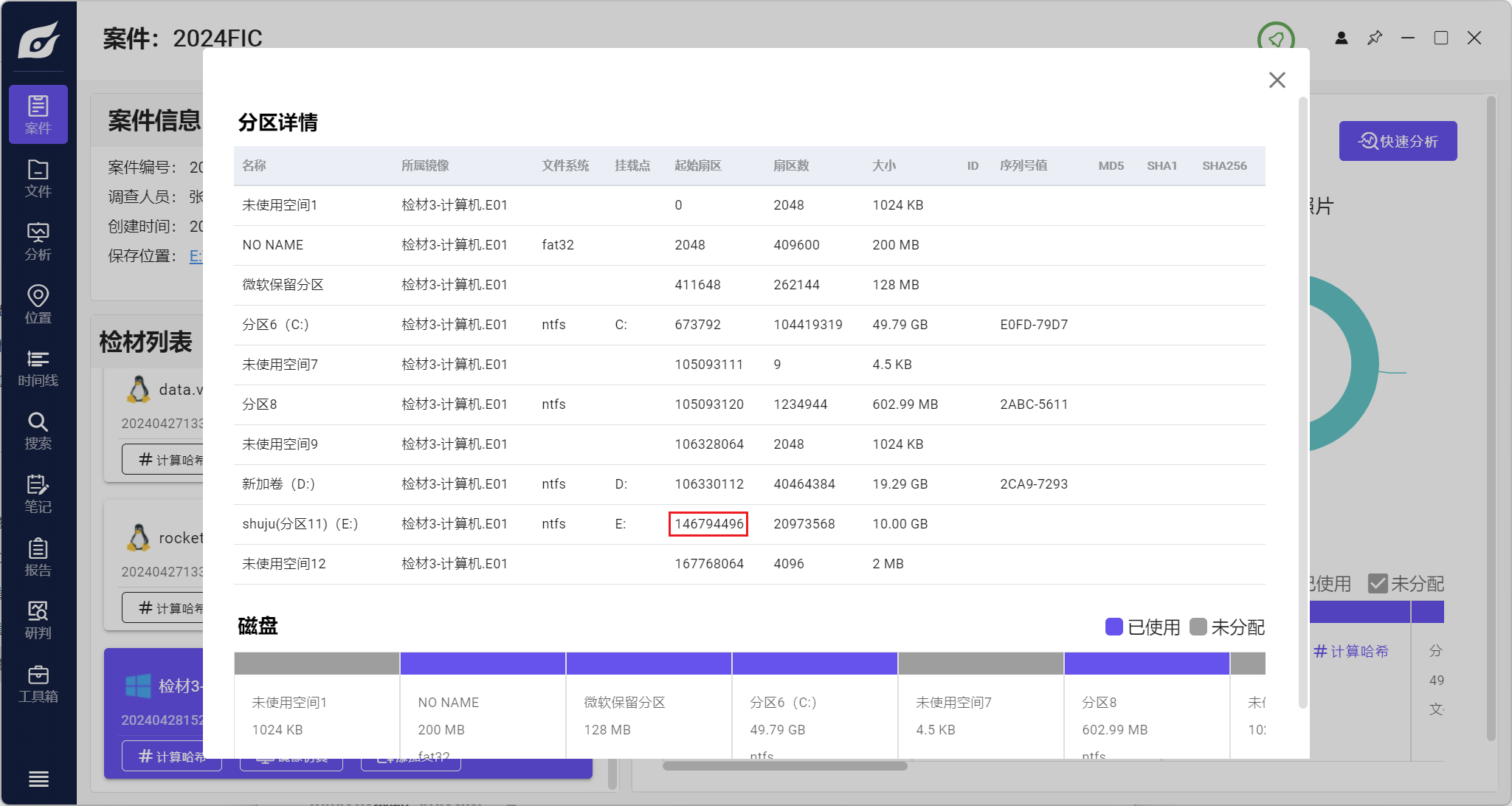Open the 文件 sidebar section
This screenshot has width=1512, height=806.
[x=38, y=178]
